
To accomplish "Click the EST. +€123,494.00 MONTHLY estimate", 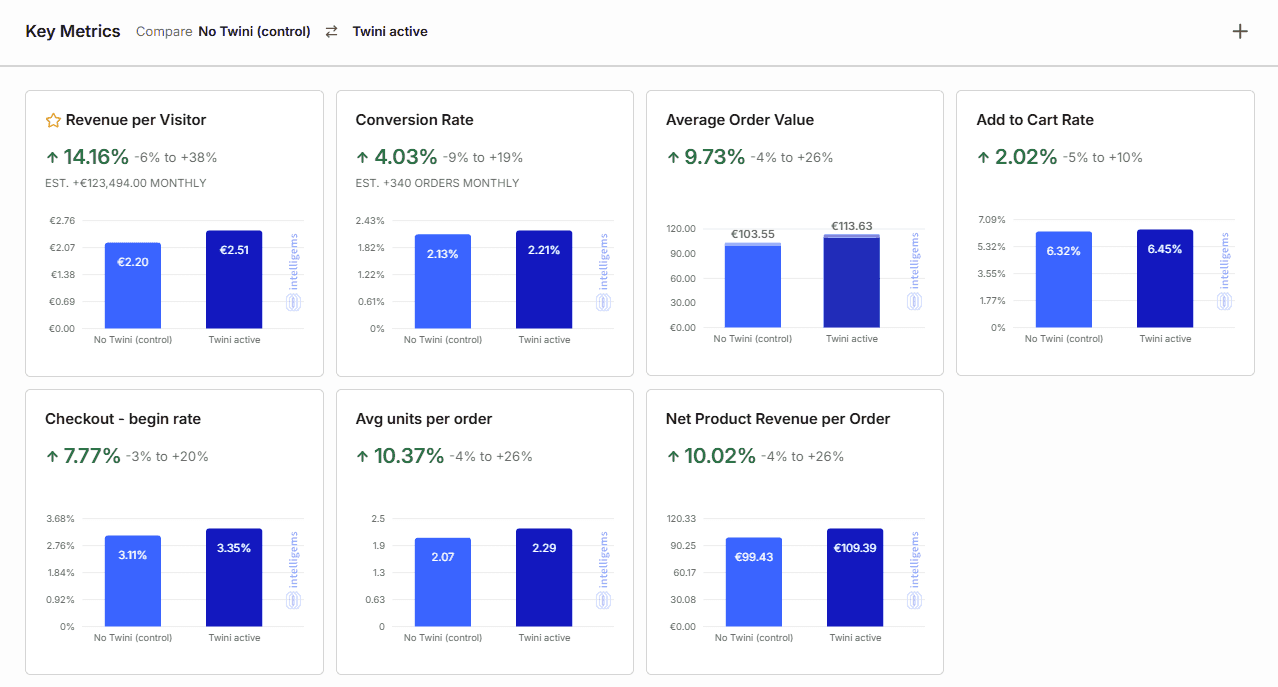I will click(x=126, y=183).
